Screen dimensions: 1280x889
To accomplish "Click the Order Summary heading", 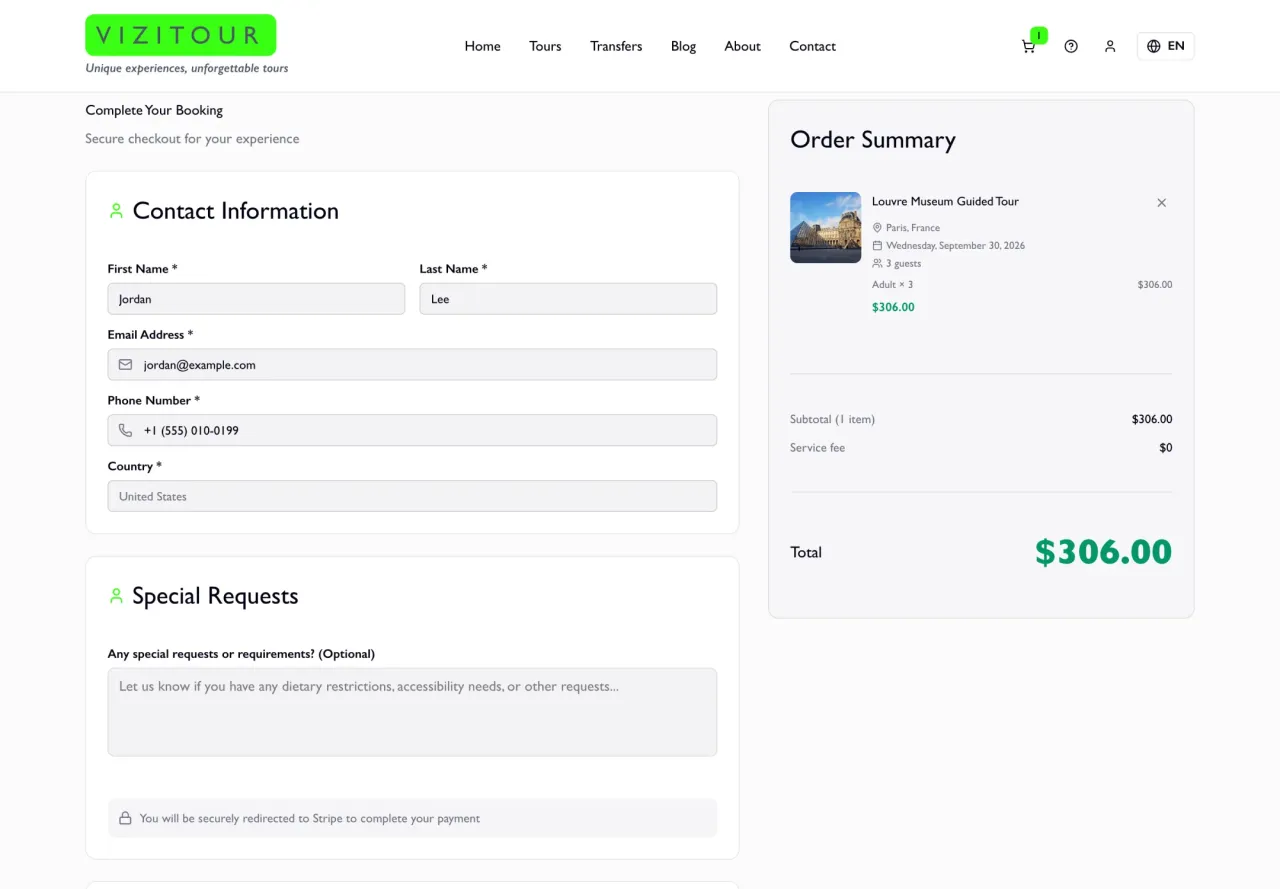I will click(x=873, y=140).
